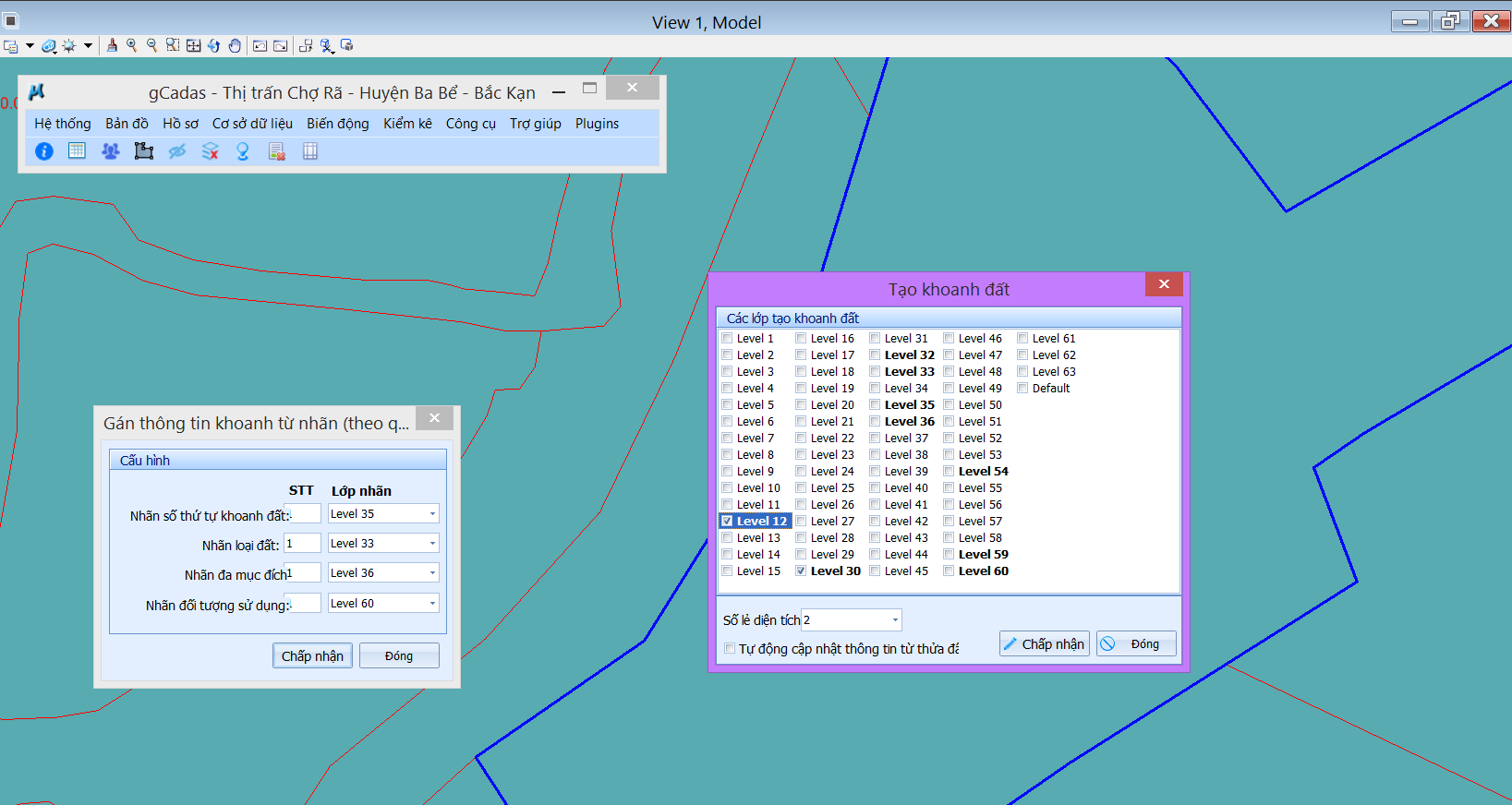Expand the 'Số lẻ diện tích' dropdown
The height and width of the screenshot is (805, 1512).
pos(894,620)
